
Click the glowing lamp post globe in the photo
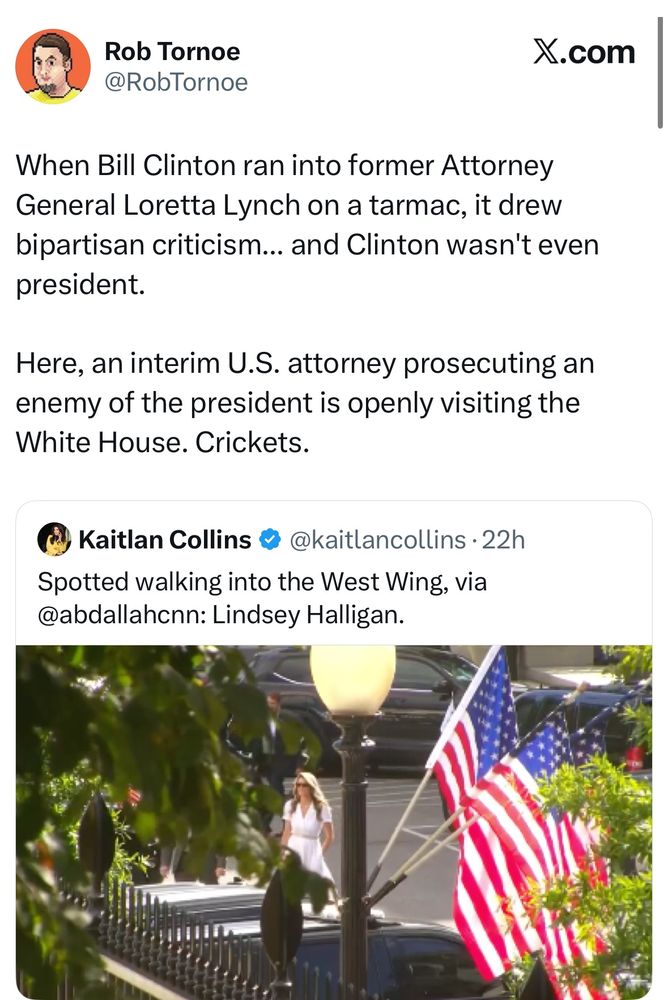click(x=352, y=680)
